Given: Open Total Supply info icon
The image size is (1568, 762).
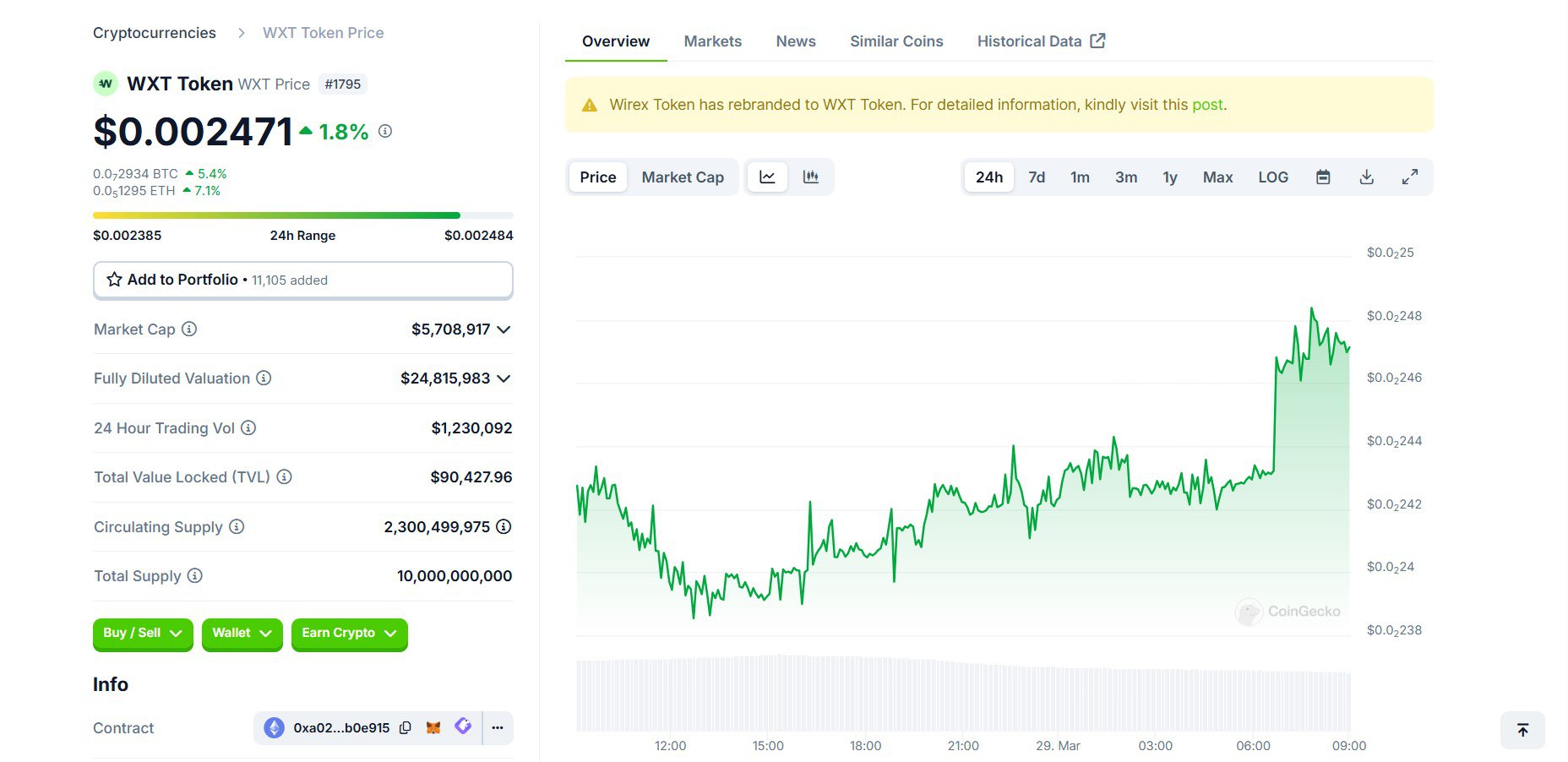Looking at the screenshot, I should [x=195, y=575].
